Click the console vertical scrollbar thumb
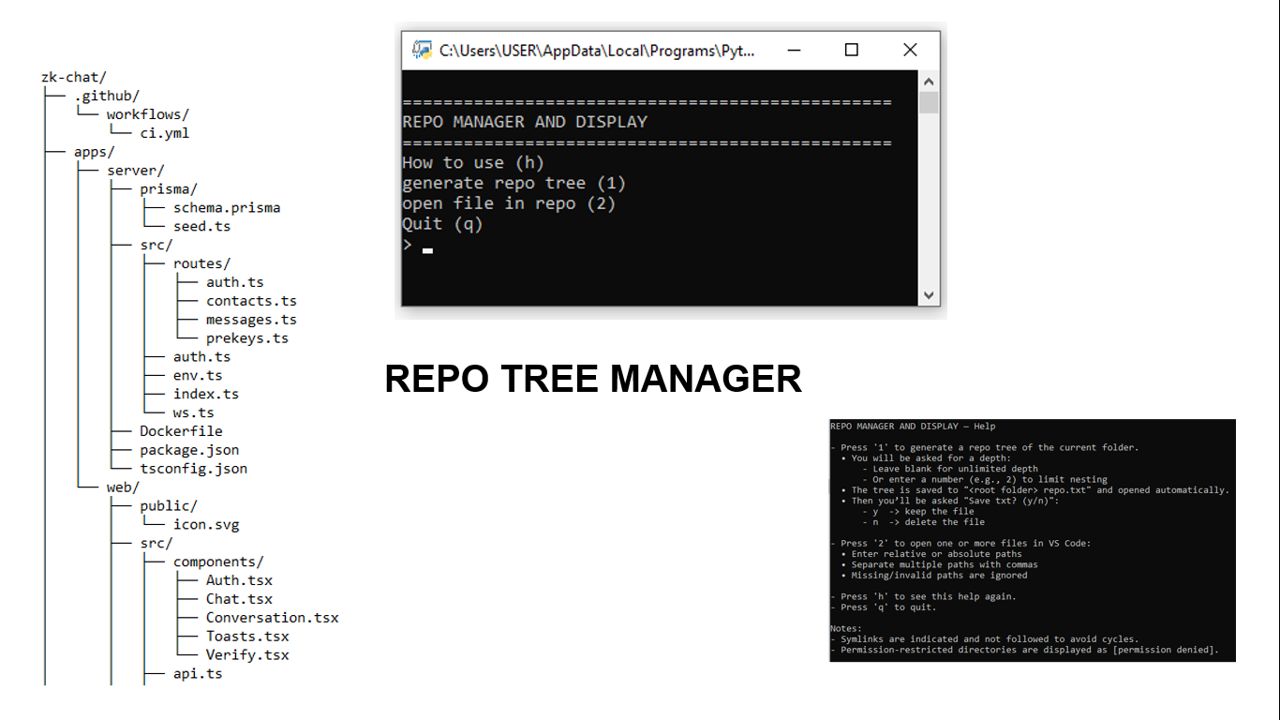The height and width of the screenshot is (720, 1280). pyautogui.click(x=929, y=102)
